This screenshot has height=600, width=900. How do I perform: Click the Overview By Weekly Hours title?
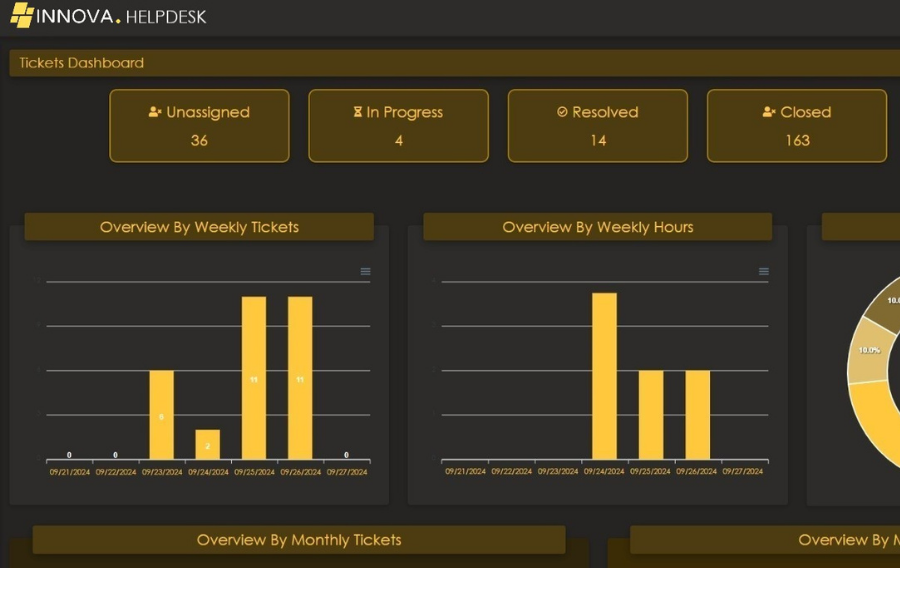point(597,227)
